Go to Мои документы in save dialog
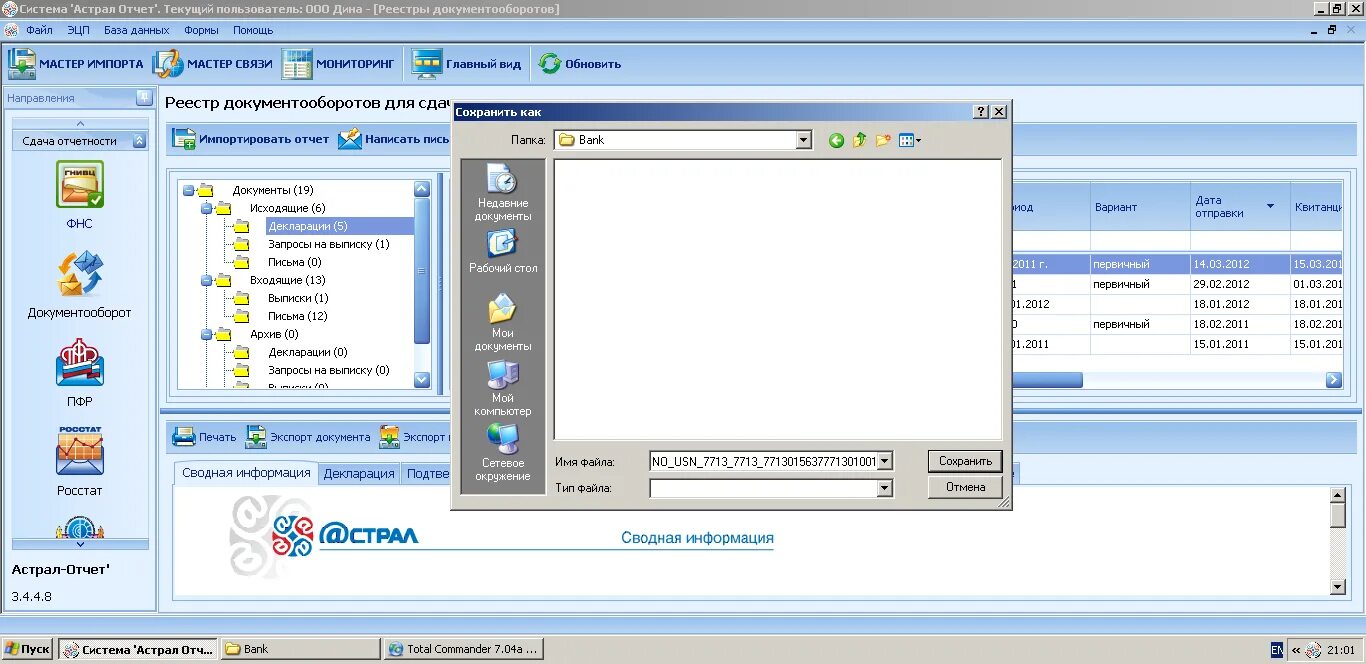The width and height of the screenshot is (1366, 664). click(x=503, y=322)
